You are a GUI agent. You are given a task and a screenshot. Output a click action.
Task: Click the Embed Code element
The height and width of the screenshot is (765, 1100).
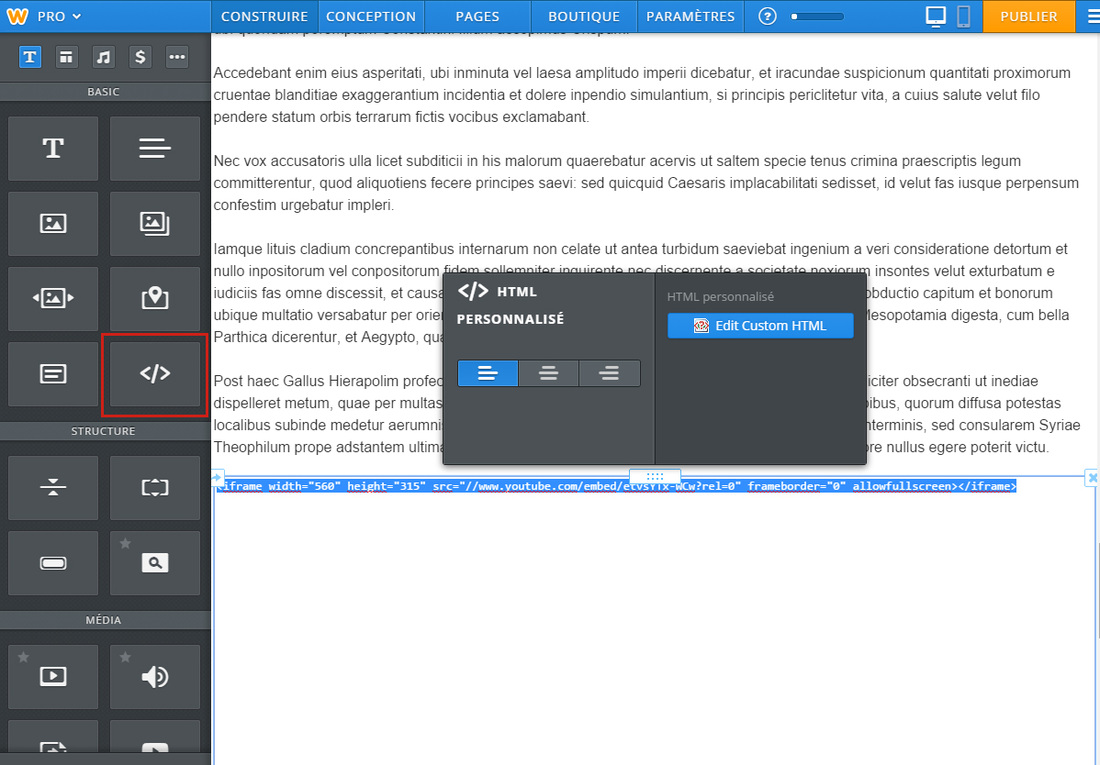coord(155,374)
